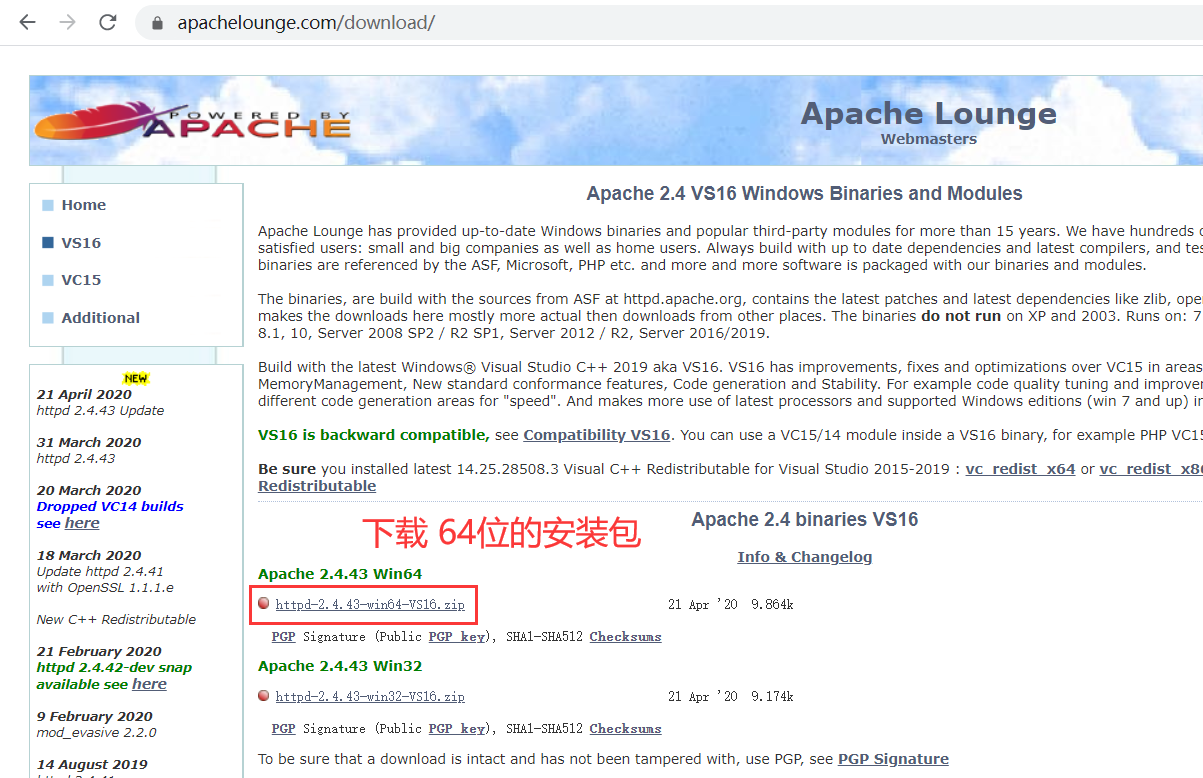The width and height of the screenshot is (1203, 778).
Task: Select VS16 in the sidebar
Action: tap(80, 242)
